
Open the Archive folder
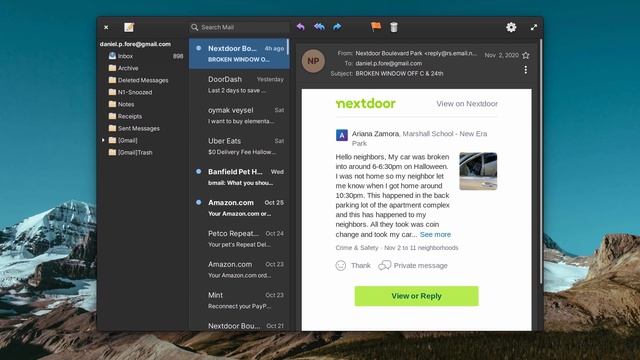tap(143, 68)
